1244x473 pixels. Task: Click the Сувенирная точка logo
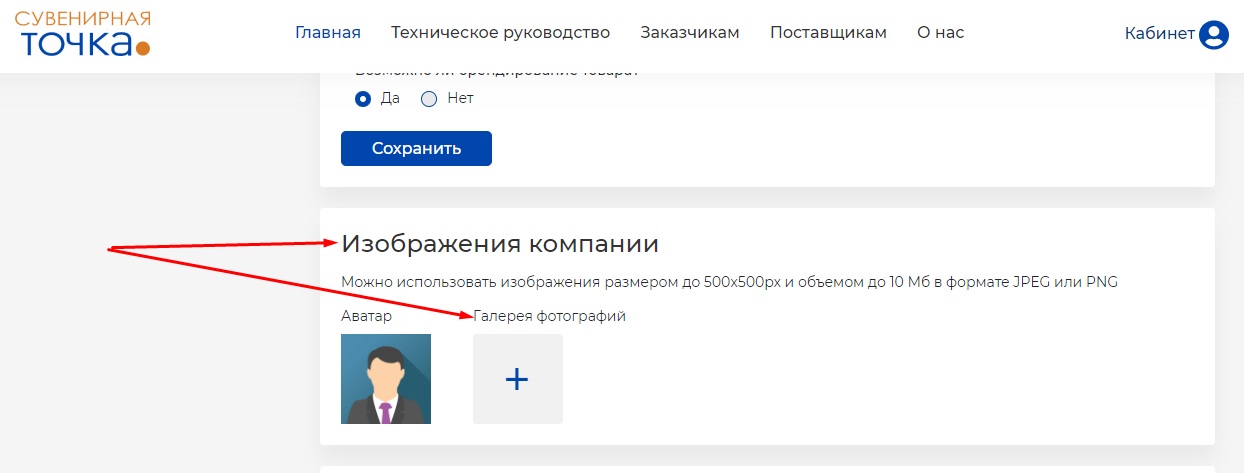click(x=83, y=33)
